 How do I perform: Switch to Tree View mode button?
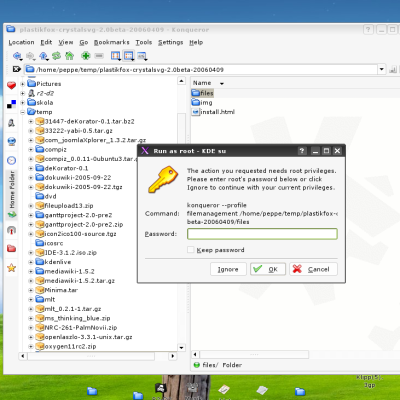pos(129,56)
